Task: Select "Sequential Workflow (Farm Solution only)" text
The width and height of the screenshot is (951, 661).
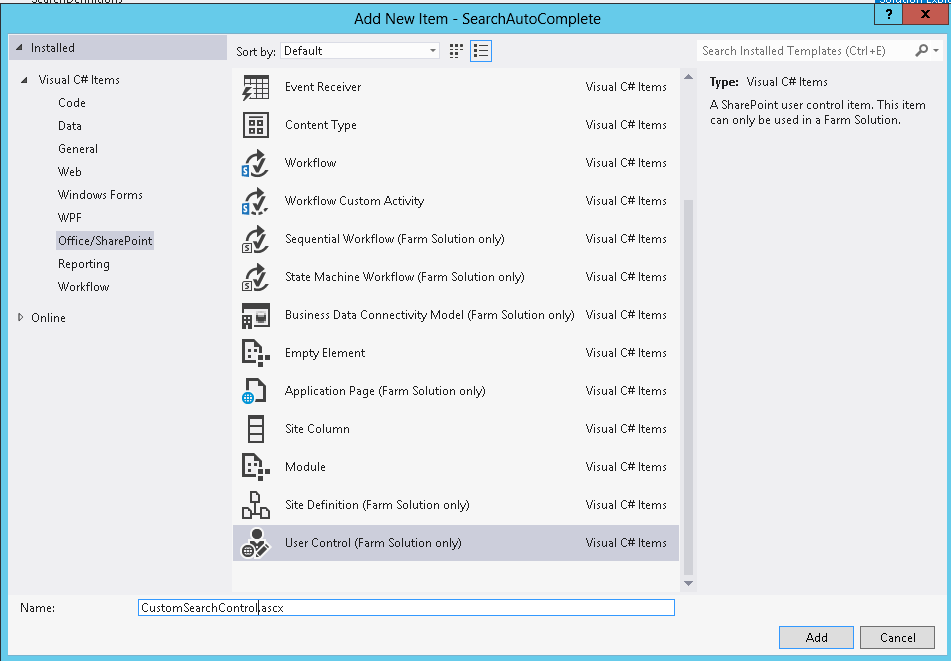Action: (x=395, y=240)
